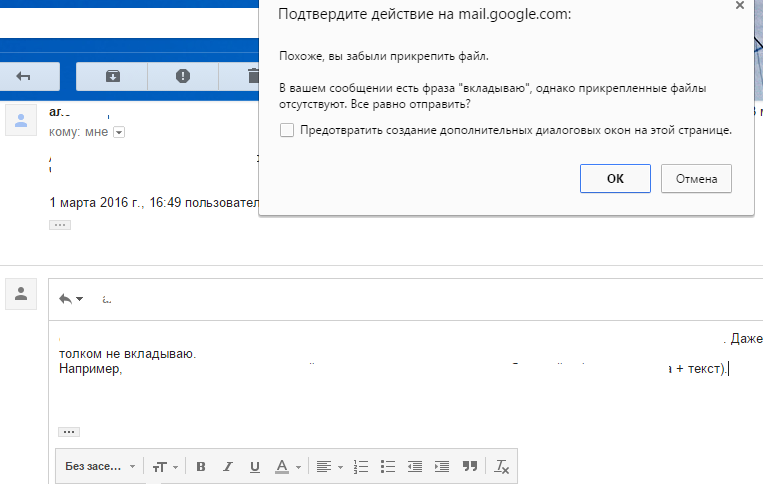Click the sender avatar of received email
The width and height of the screenshot is (763, 484).
[x=21, y=120]
